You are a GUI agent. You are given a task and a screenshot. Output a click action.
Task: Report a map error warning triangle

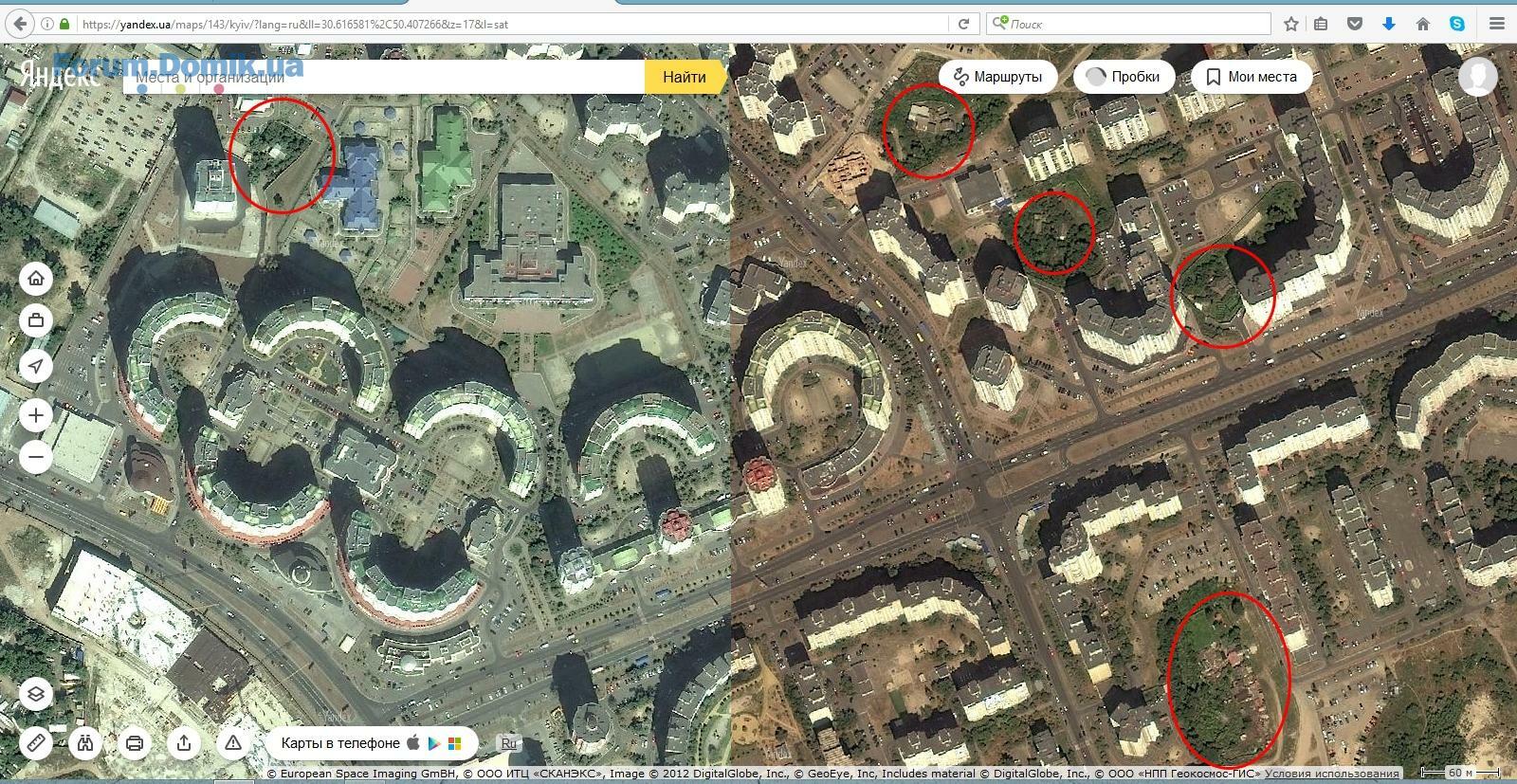(x=233, y=742)
